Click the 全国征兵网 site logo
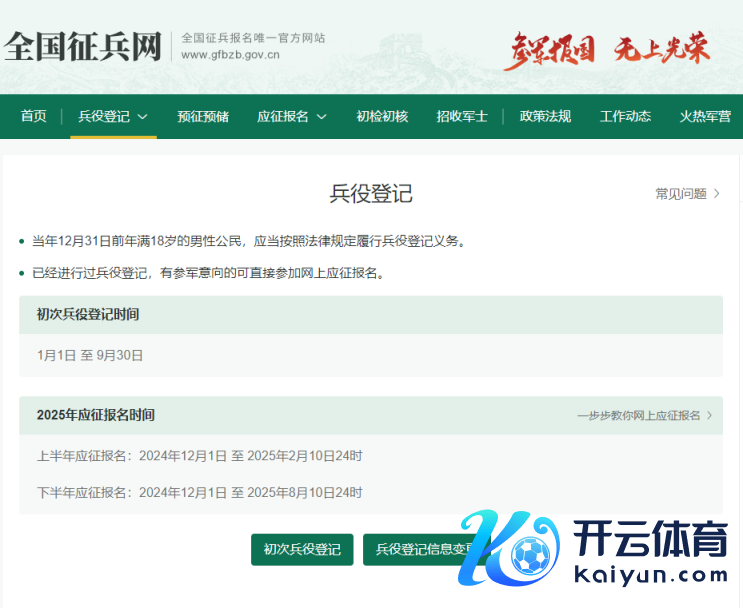This screenshot has height=608, width=743. click(82, 46)
